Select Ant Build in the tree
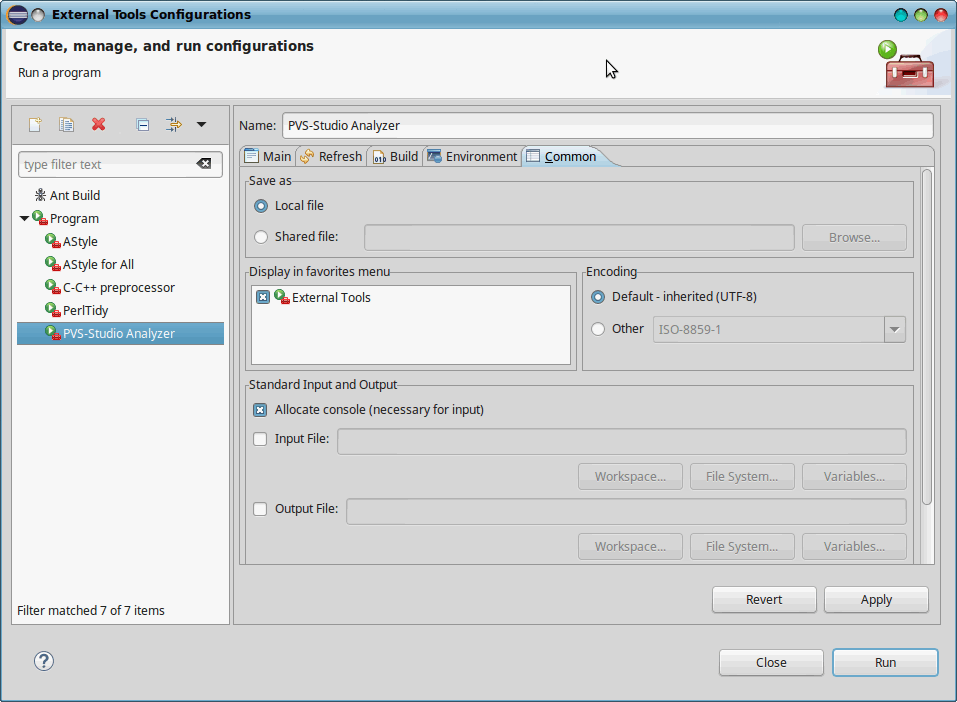957x702 pixels. [75, 195]
